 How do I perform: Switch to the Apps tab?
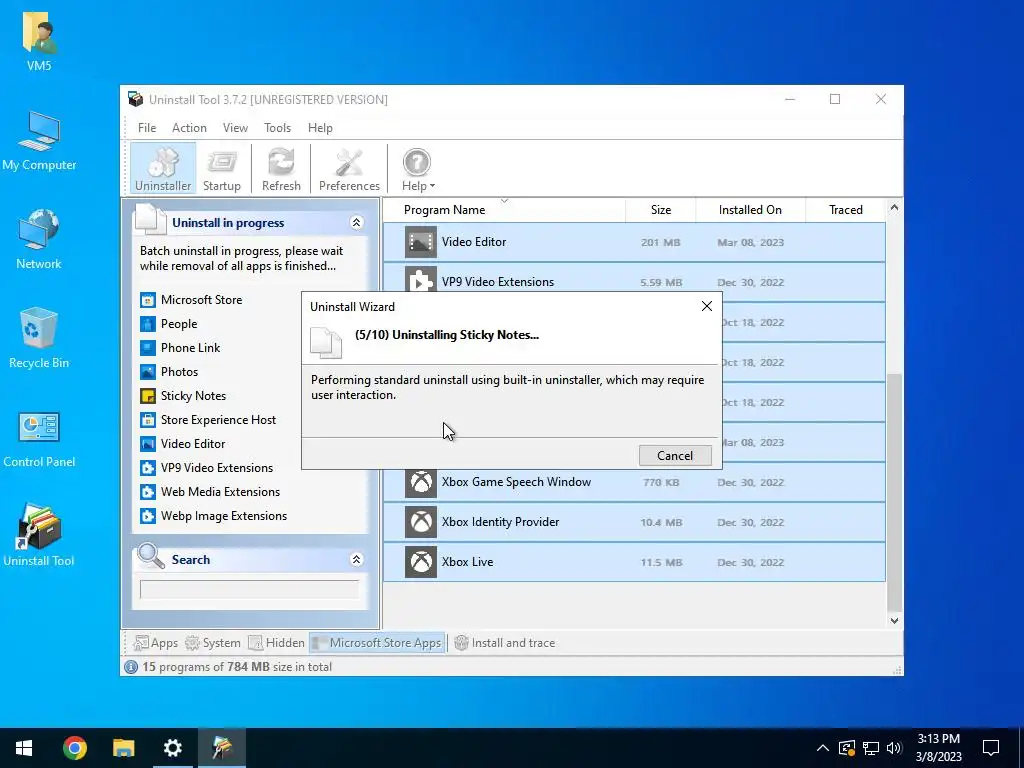tap(155, 643)
